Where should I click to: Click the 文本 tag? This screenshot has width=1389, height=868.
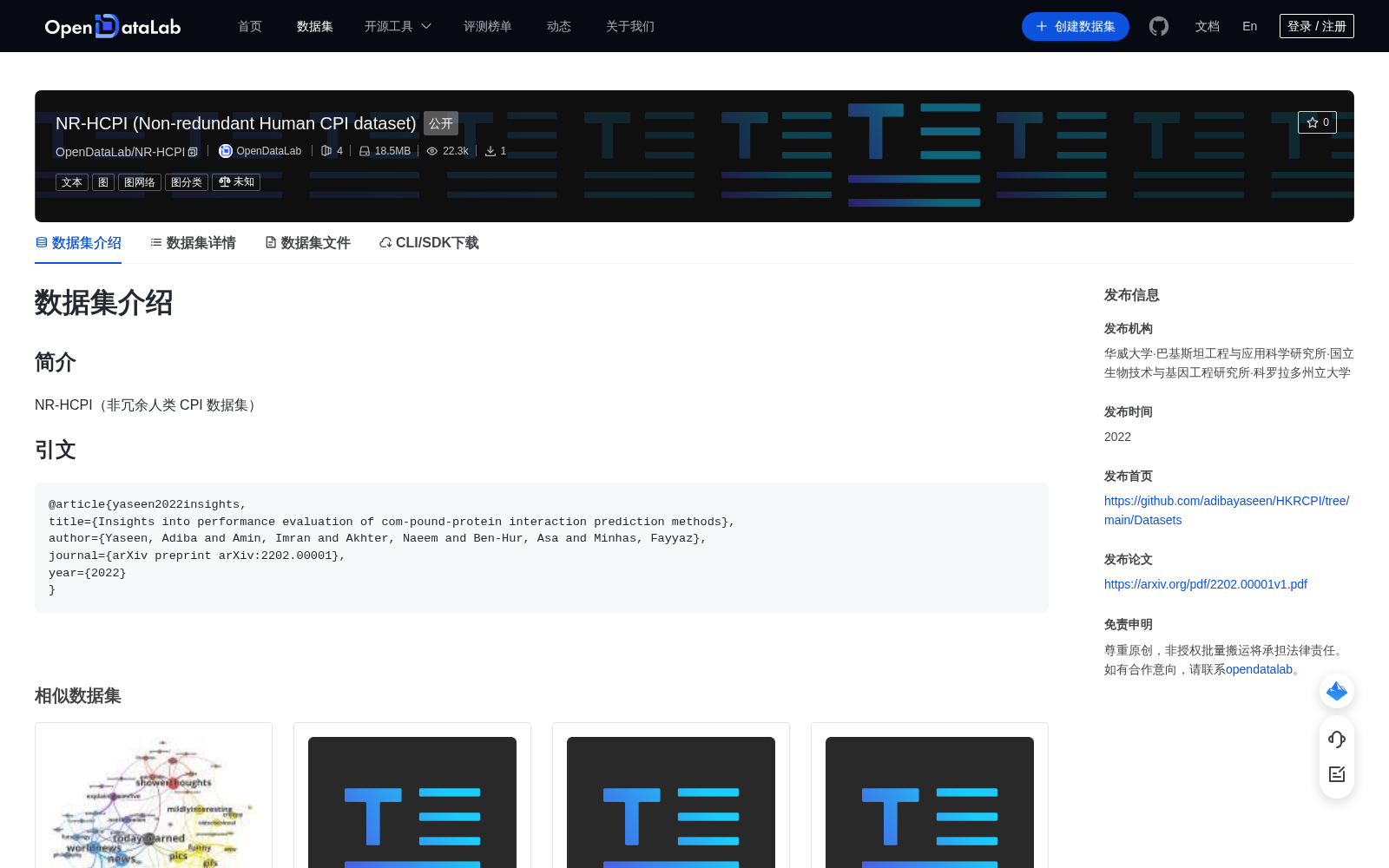point(72,182)
